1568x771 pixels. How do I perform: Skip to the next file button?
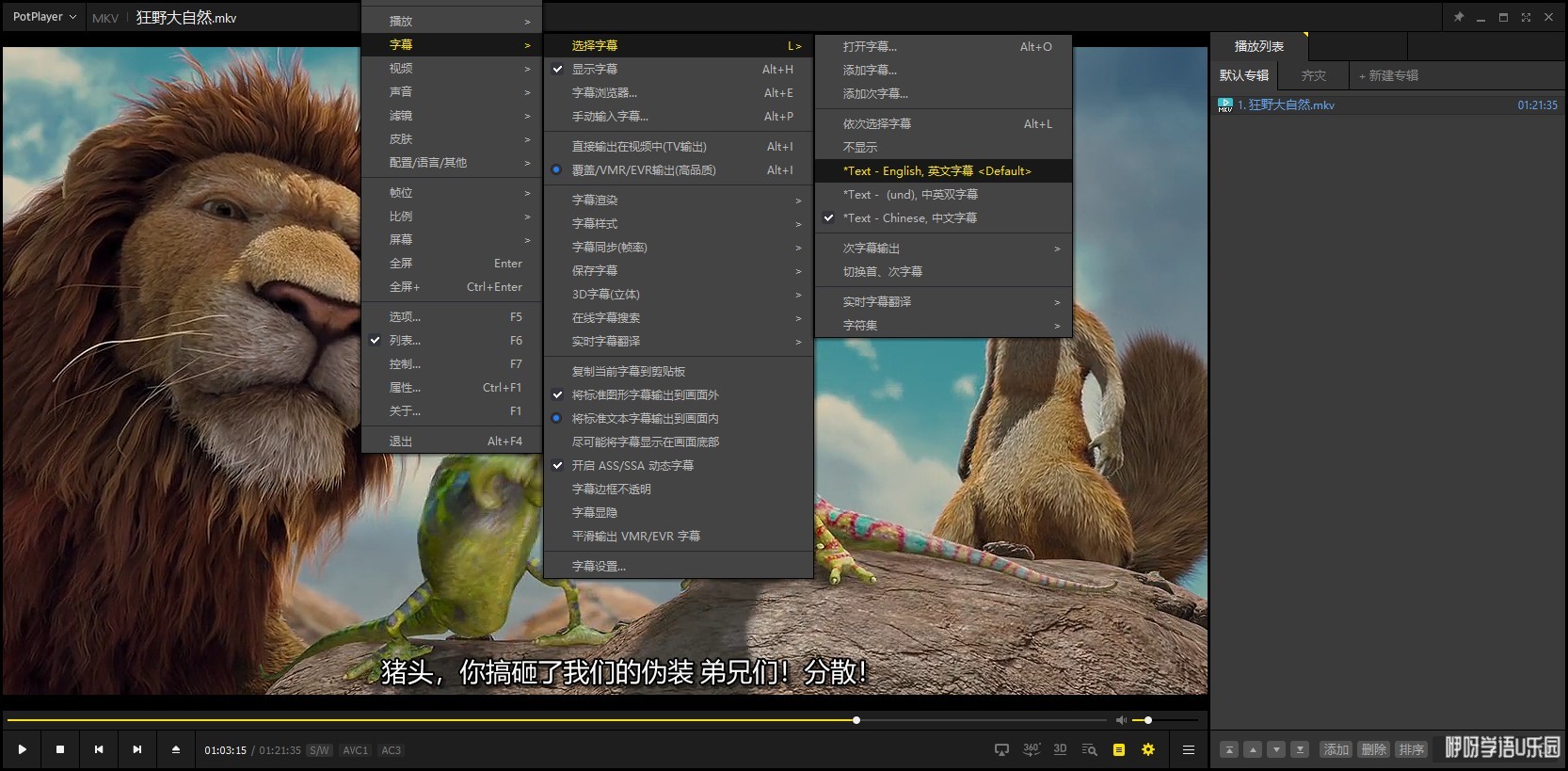(137, 749)
